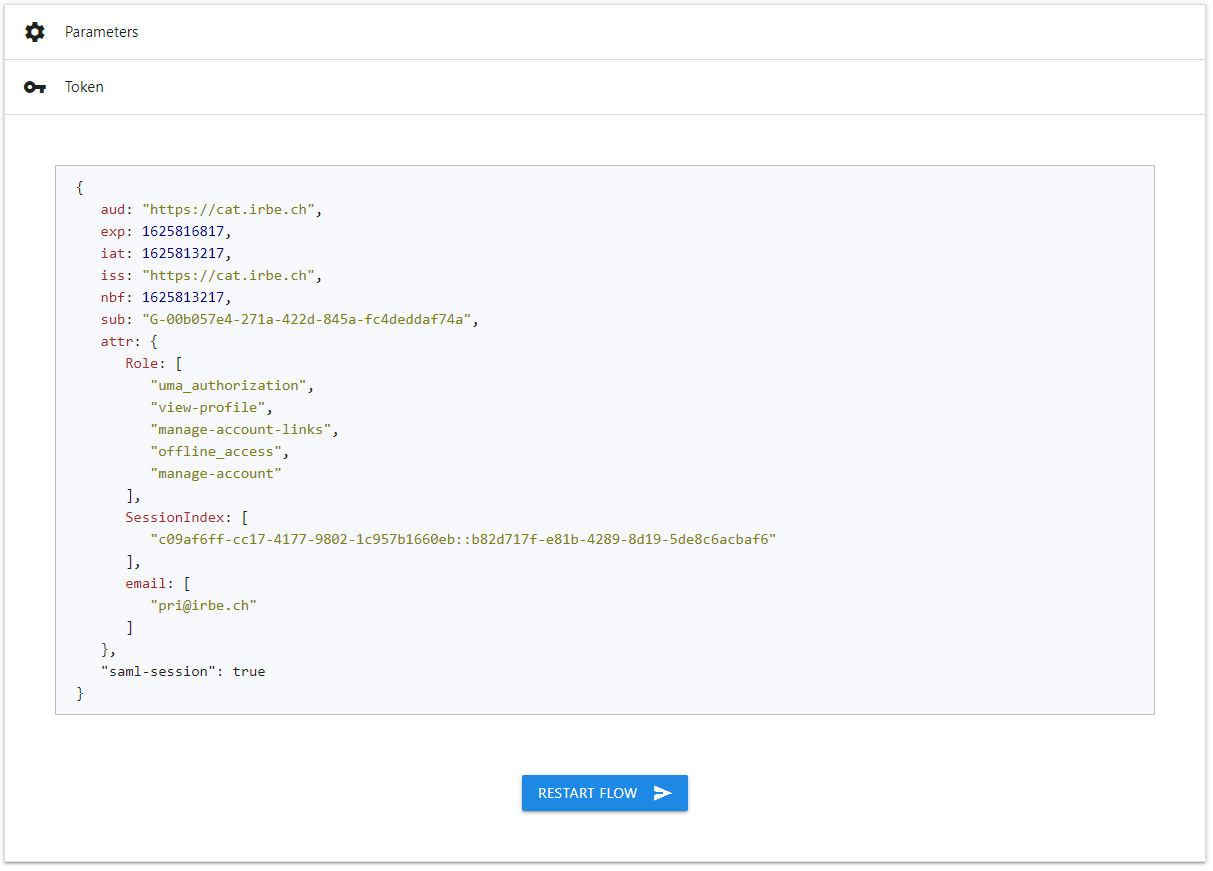Select the "view-profile" role entry

209,408
